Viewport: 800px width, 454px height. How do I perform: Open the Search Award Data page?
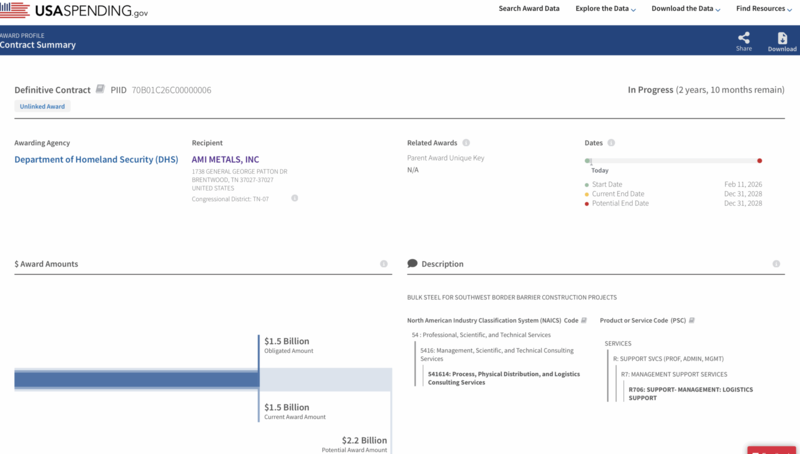click(x=529, y=9)
